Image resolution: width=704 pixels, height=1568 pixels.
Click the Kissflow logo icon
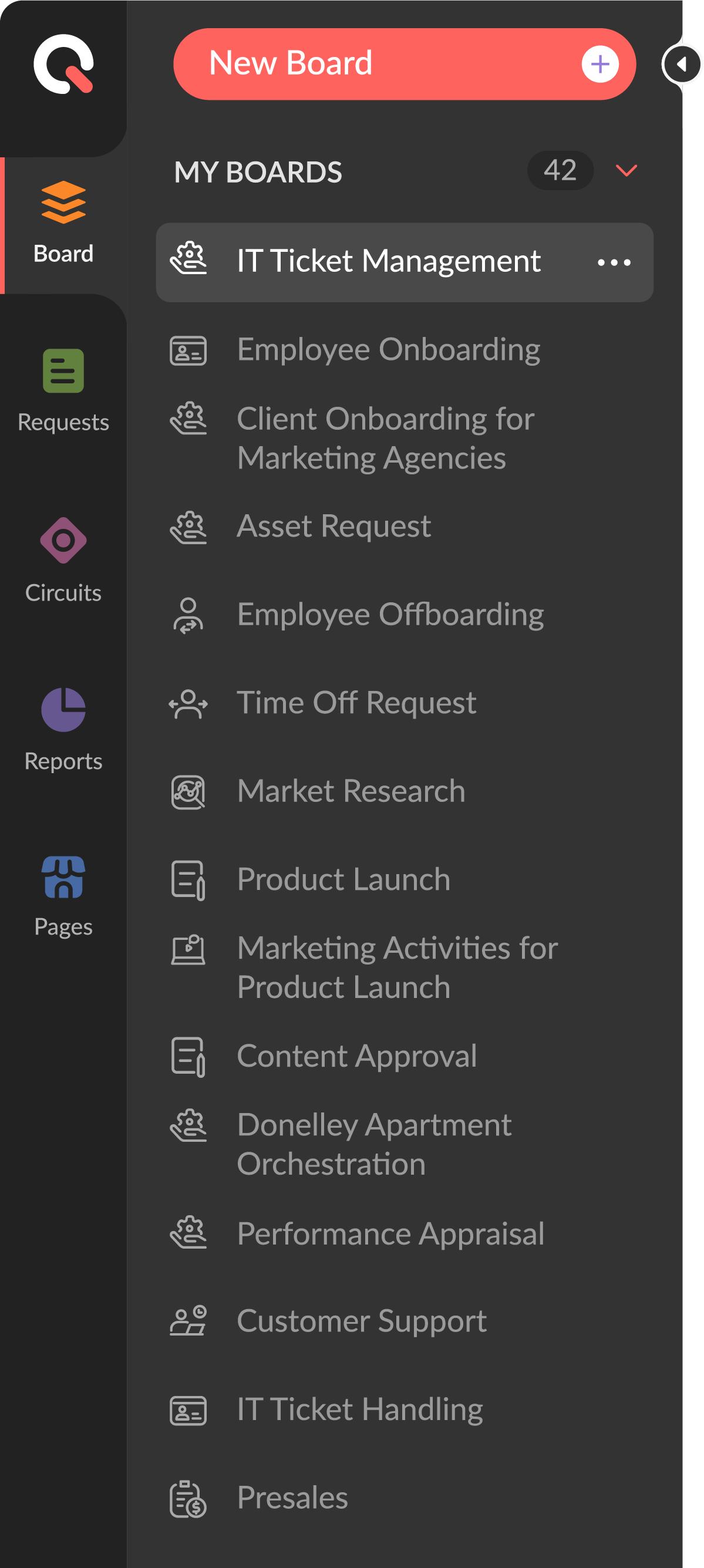63,64
